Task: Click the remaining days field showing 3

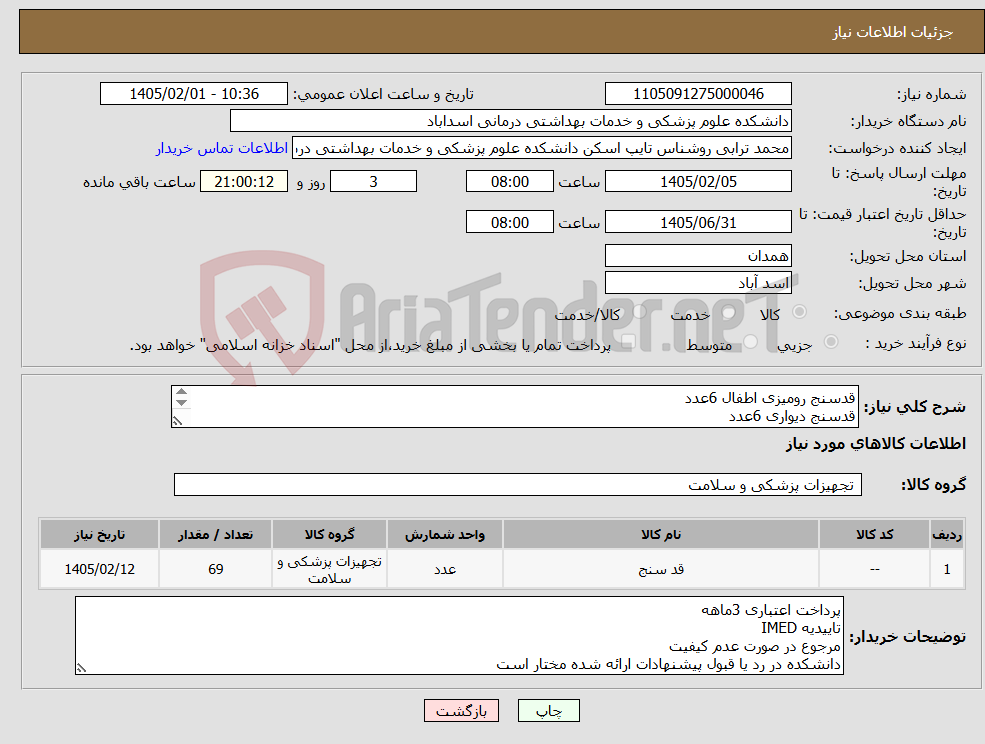Action: point(373,182)
